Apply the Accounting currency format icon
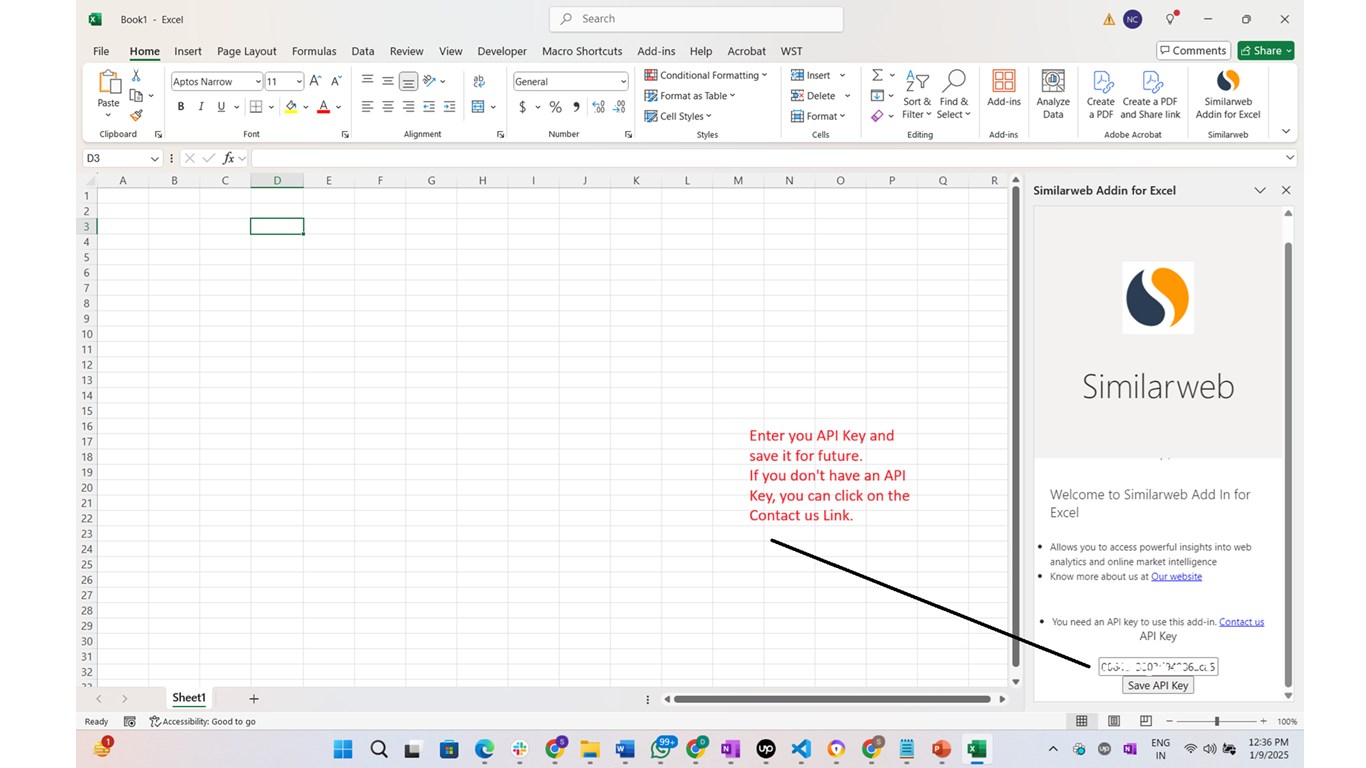This screenshot has height=768, width=1366. pos(522,107)
